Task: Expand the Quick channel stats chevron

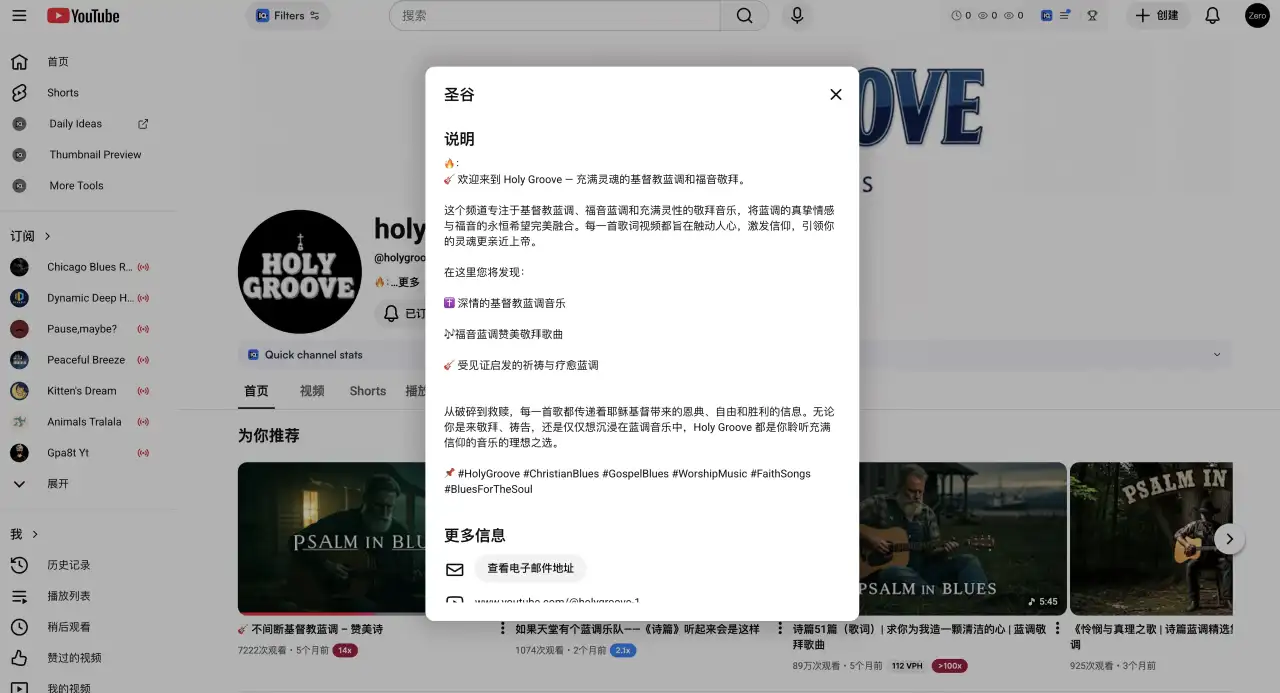Action: click(x=1217, y=355)
